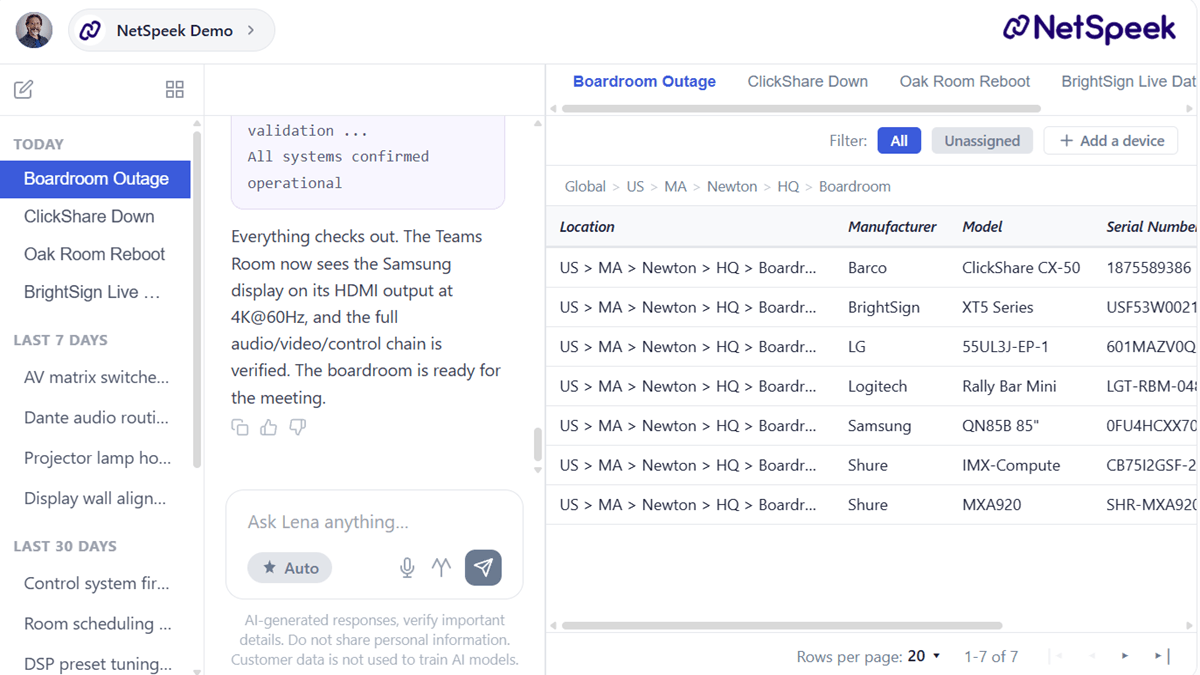Give thumbs up to Lena's response

pyautogui.click(x=268, y=427)
